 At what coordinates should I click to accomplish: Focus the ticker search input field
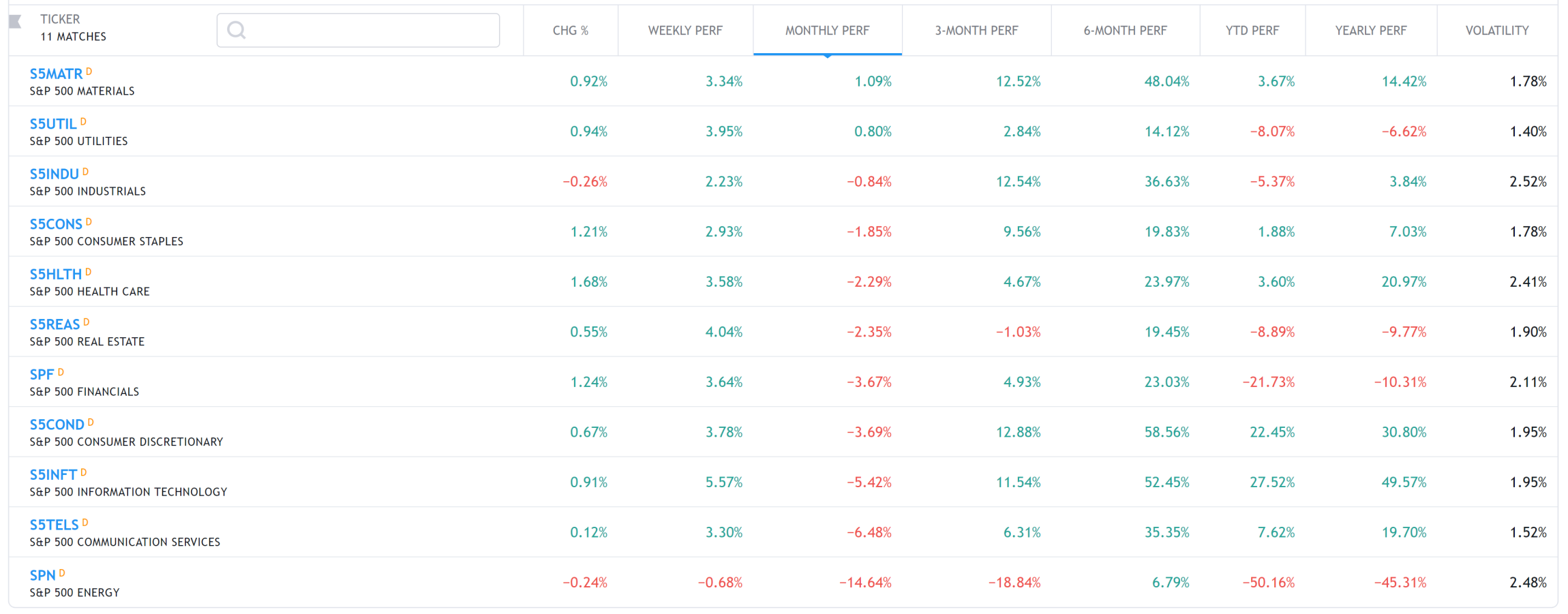point(358,30)
